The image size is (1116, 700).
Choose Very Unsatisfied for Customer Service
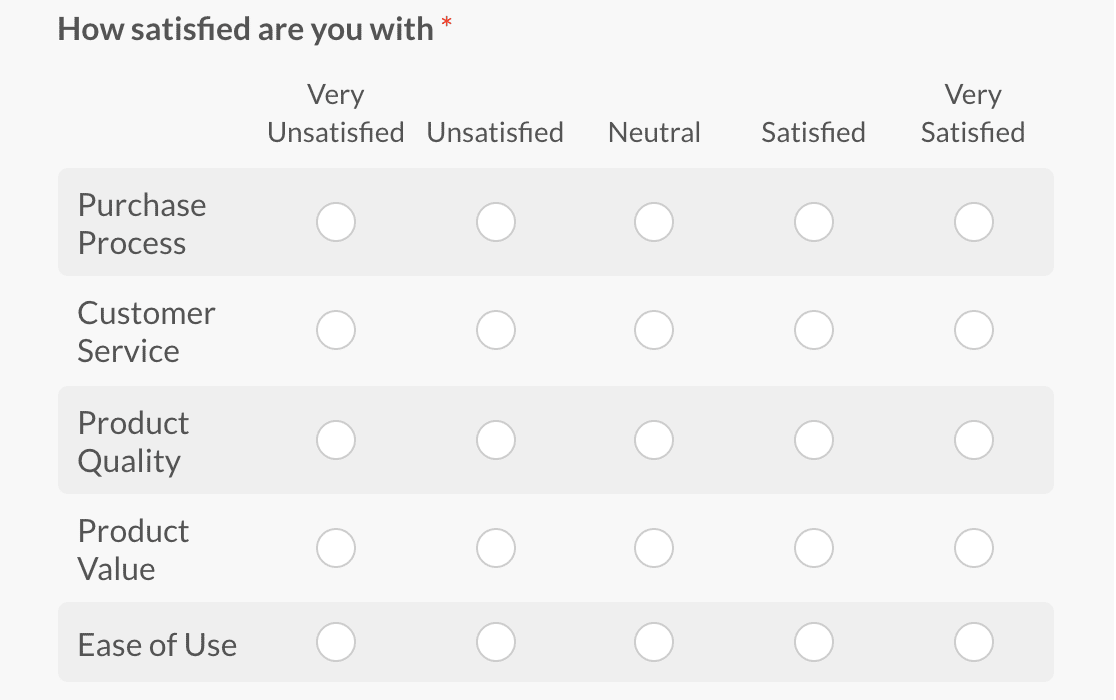(336, 329)
